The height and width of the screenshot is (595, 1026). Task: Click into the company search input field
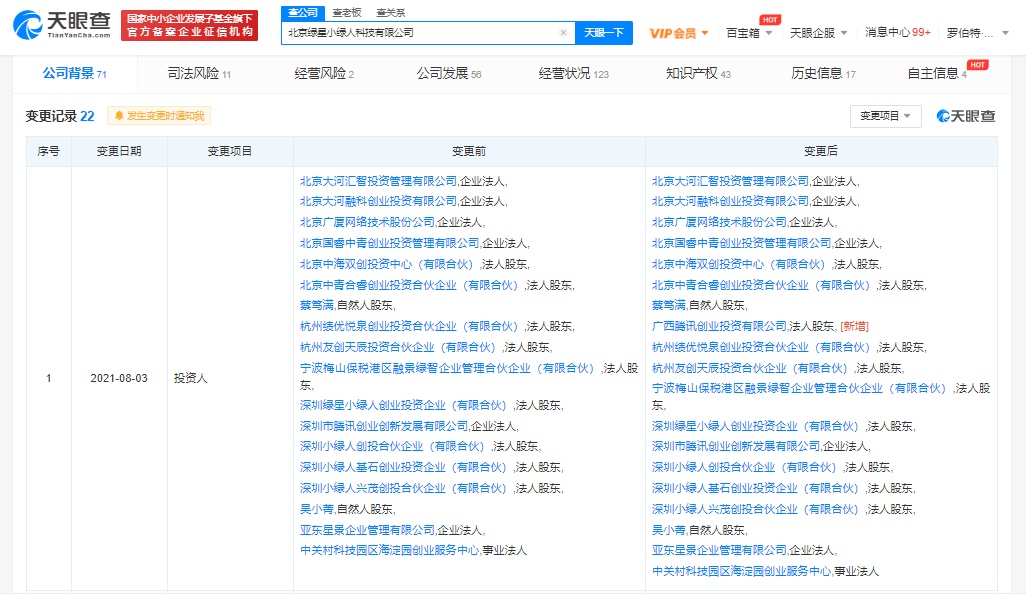(420, 33)
